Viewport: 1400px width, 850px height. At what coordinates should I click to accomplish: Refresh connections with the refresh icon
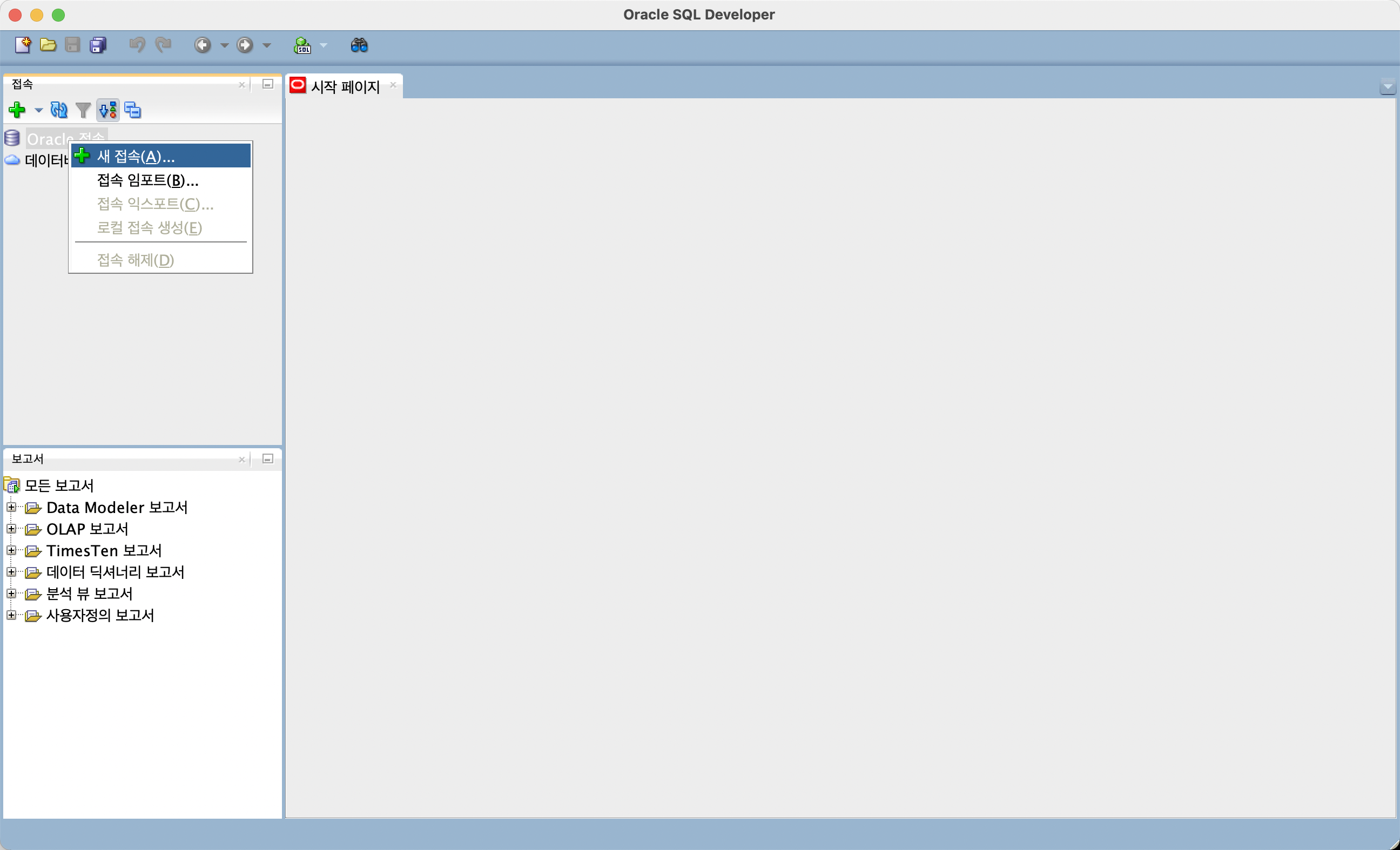point(59,110)
